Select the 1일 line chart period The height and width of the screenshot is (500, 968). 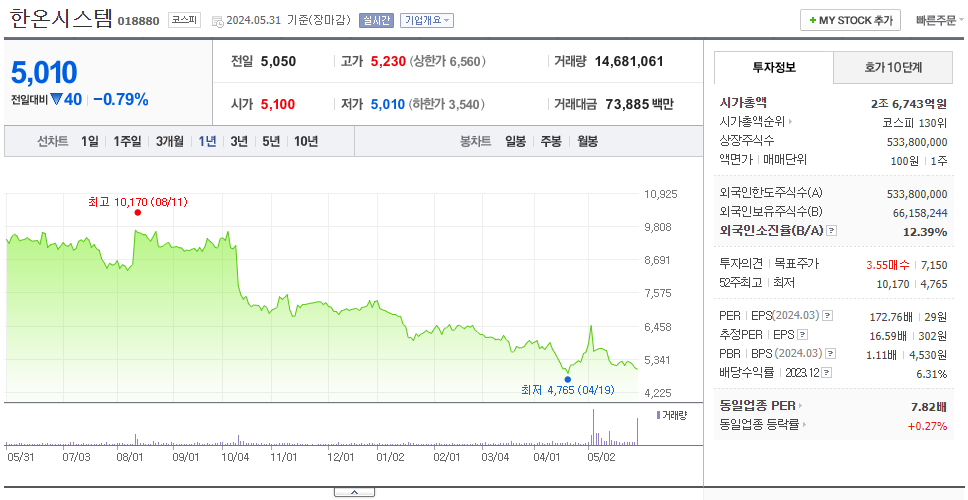pyautogui.click(x=90, y=141)
